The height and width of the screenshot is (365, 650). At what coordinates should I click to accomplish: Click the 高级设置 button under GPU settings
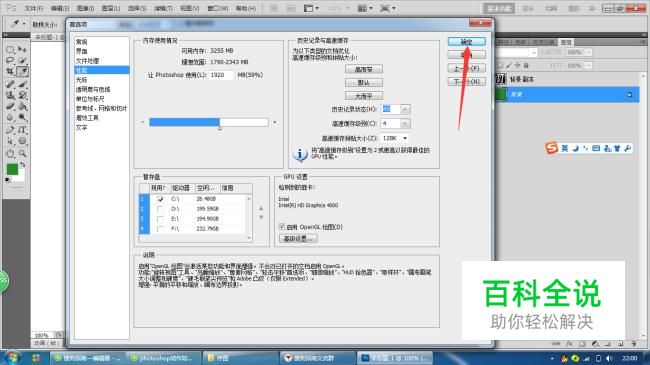[x=298, y=238]
